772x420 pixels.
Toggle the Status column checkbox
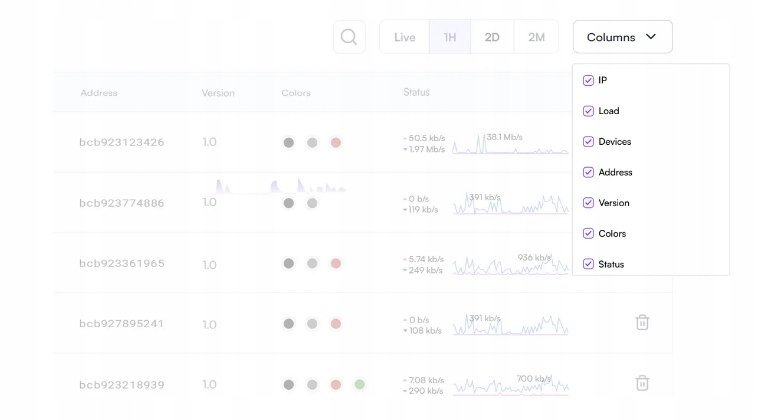pos(588,264)
